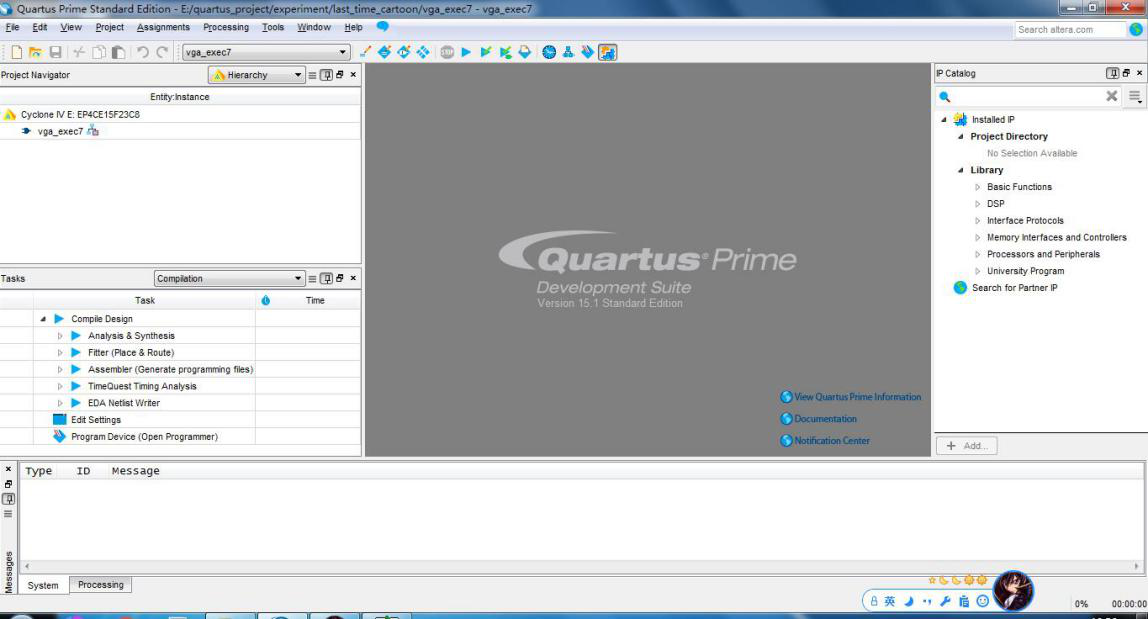
Task: Start Compilation with the blue play toolbar icon
Action: (x=466, y=52)
